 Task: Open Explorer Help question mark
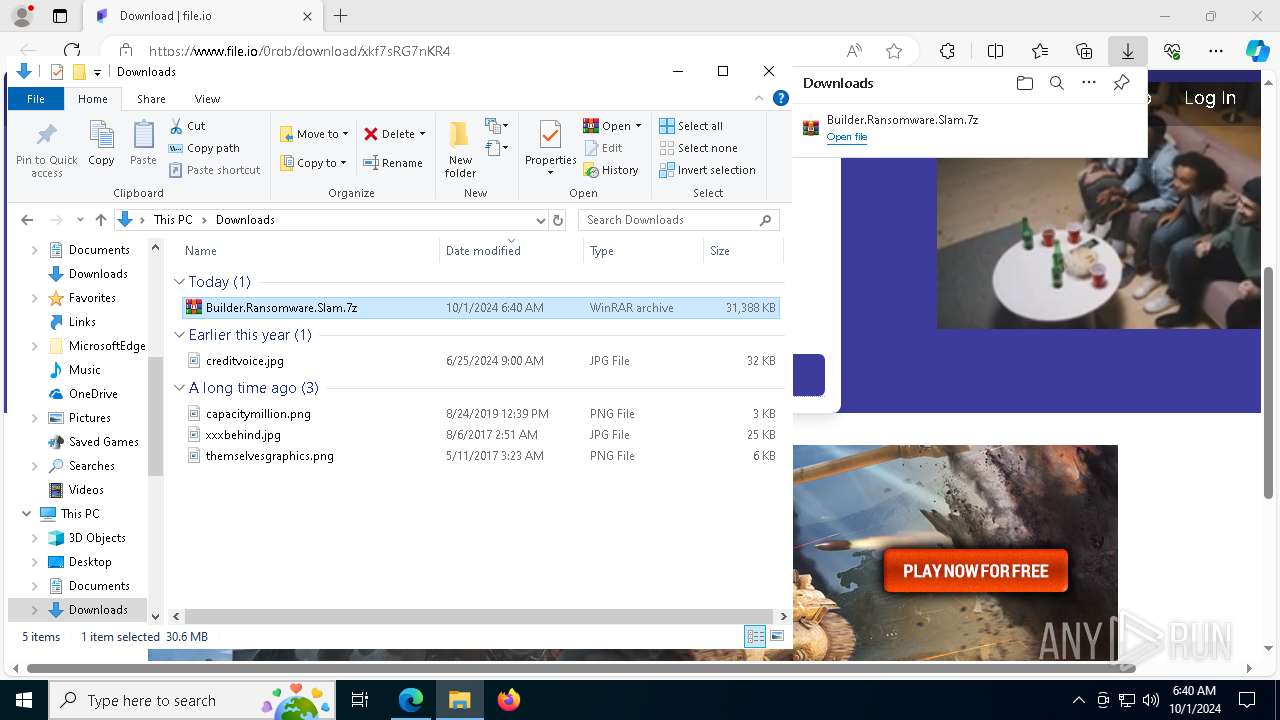pyautogui.click(x=781, y=98)
